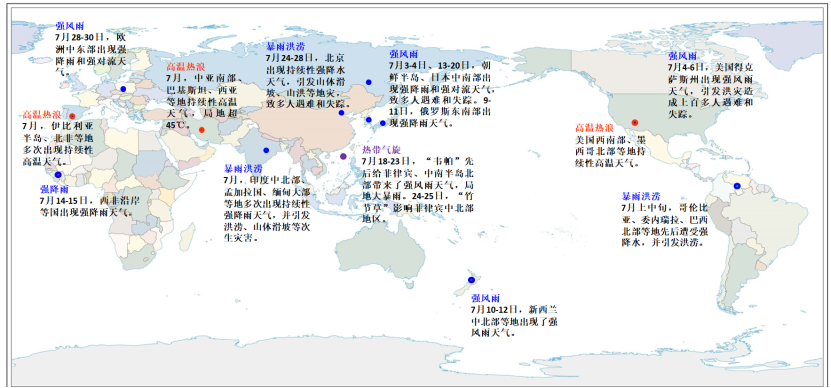Click the blue rainfall marker on West Africa coast
The width and height of the screenshot is (831, 388).
point(58,174)
